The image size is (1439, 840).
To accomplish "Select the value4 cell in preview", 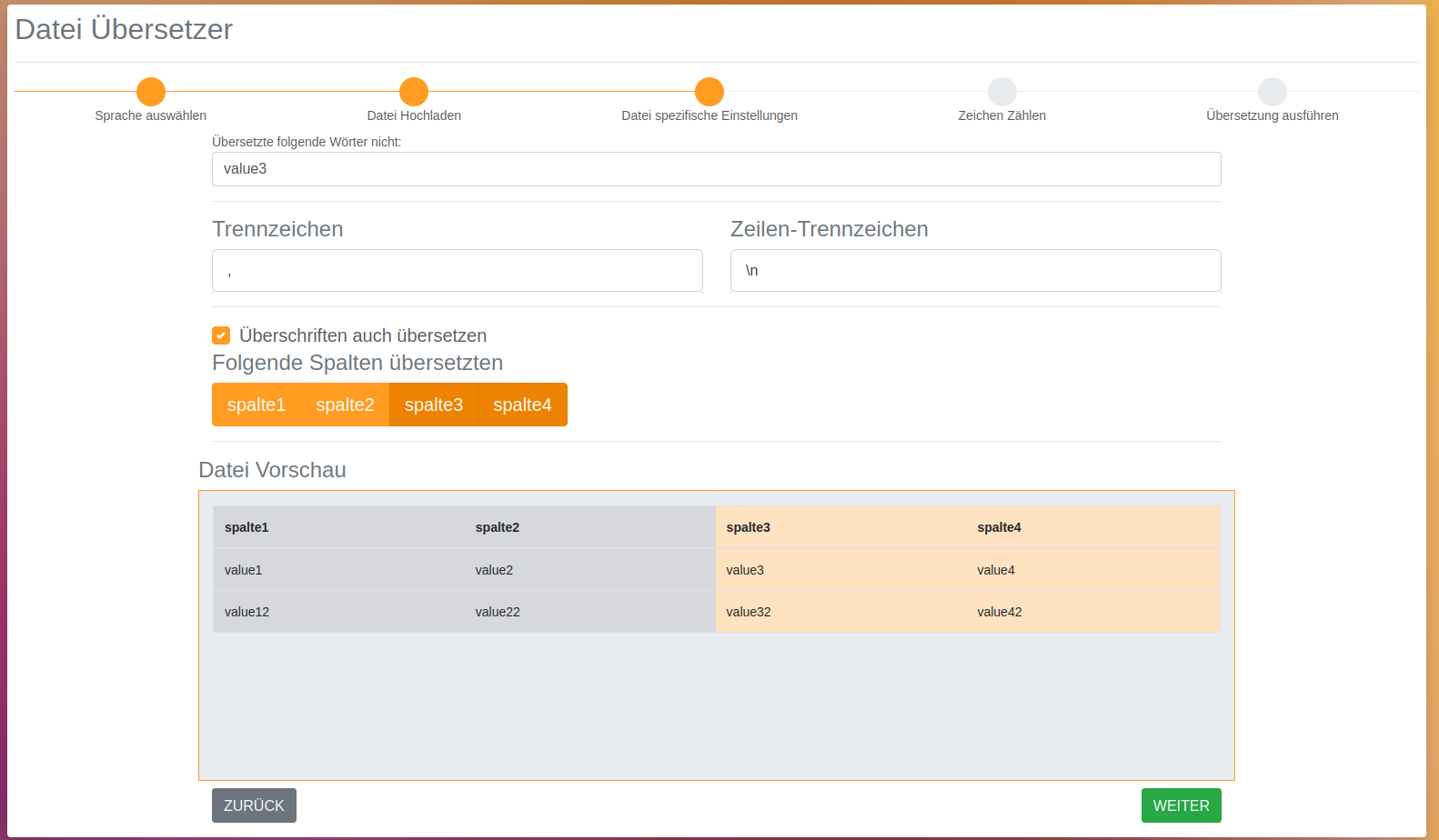I will [x=995, y=570].
